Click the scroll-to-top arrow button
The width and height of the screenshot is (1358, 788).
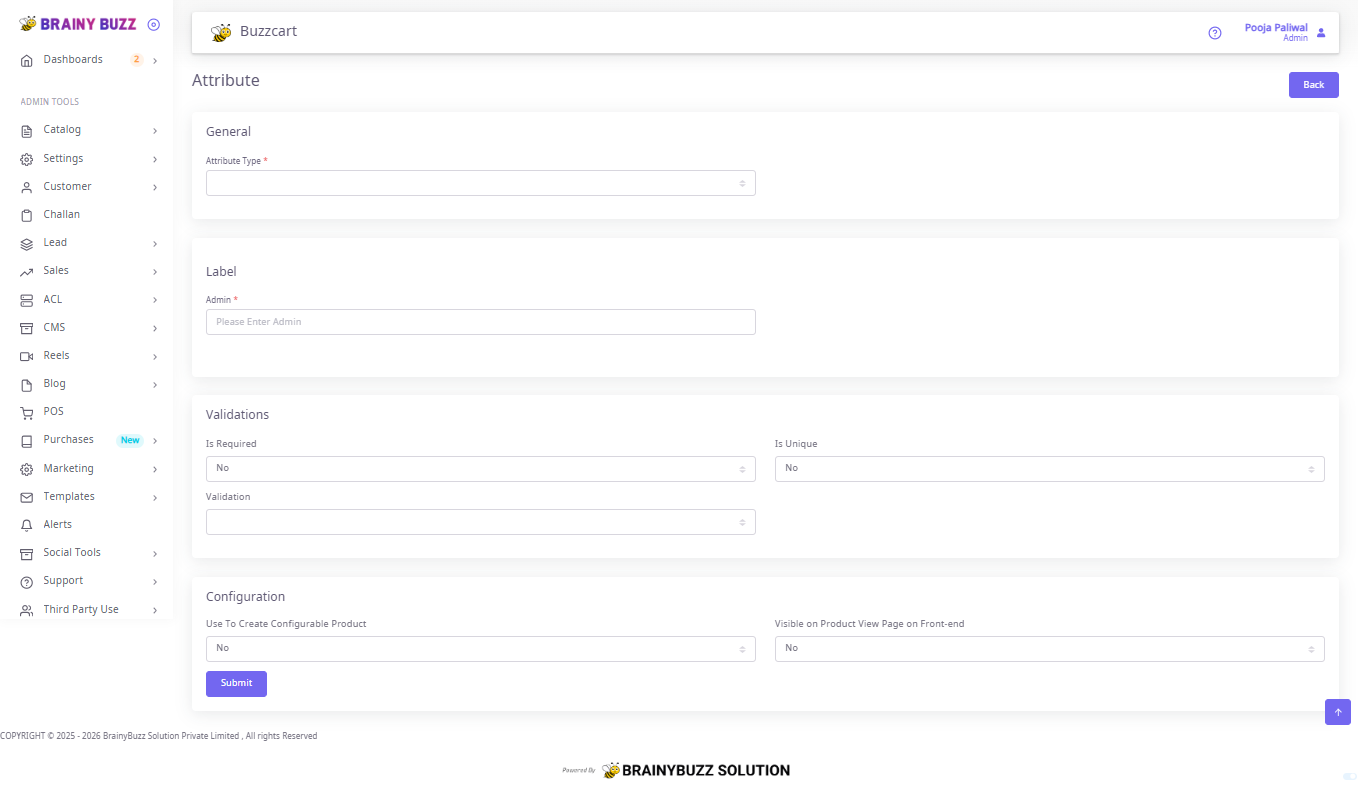click(x=1338, y=712)
